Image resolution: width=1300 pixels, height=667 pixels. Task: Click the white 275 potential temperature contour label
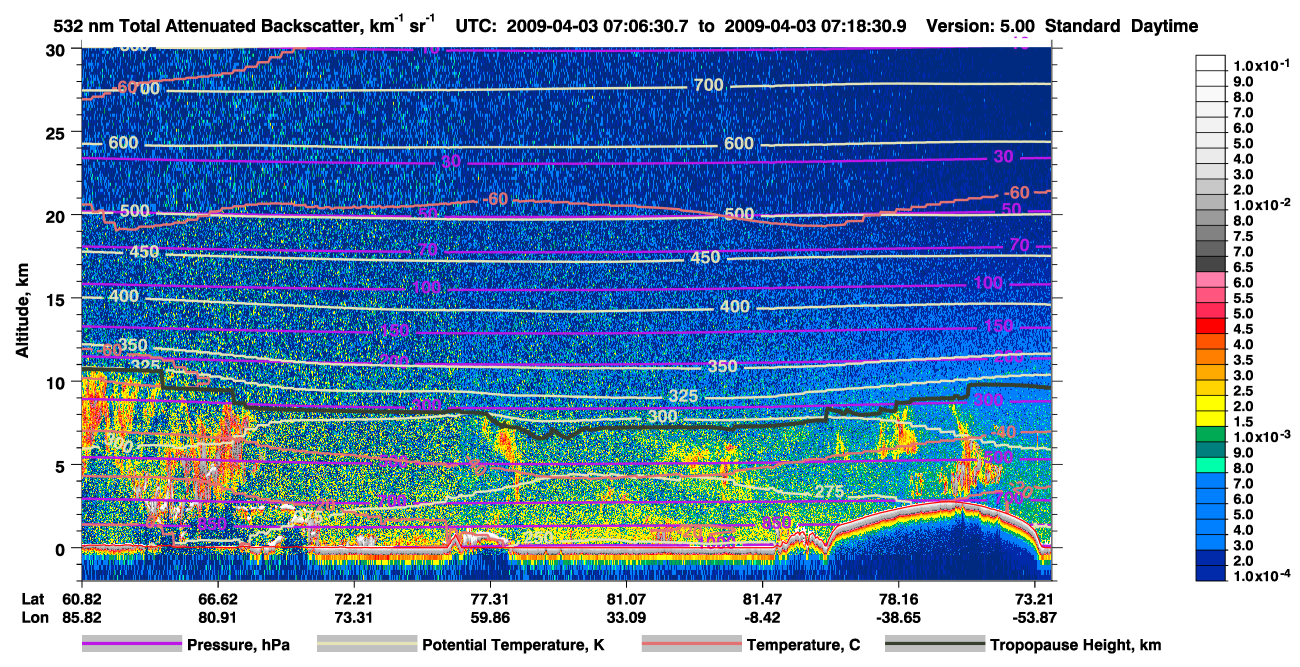[x=828, y=492]
